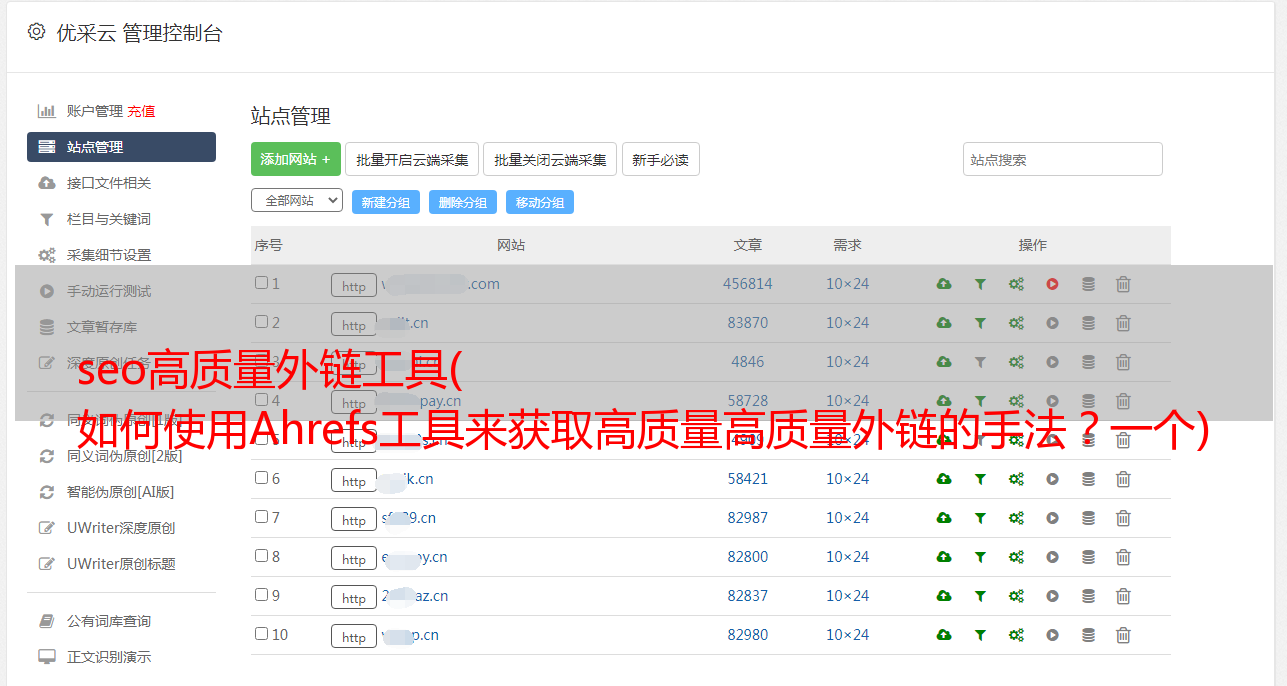Click the 新建分组 button
Screen dimensions: 1287x686
[386, 202]
